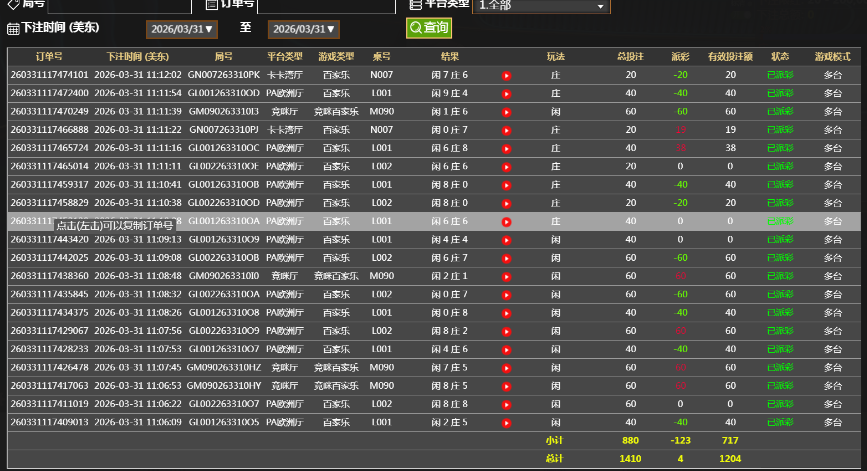
Task: Click the green 查询 search button
Action: pyautogui.click(x=428, y=28)
